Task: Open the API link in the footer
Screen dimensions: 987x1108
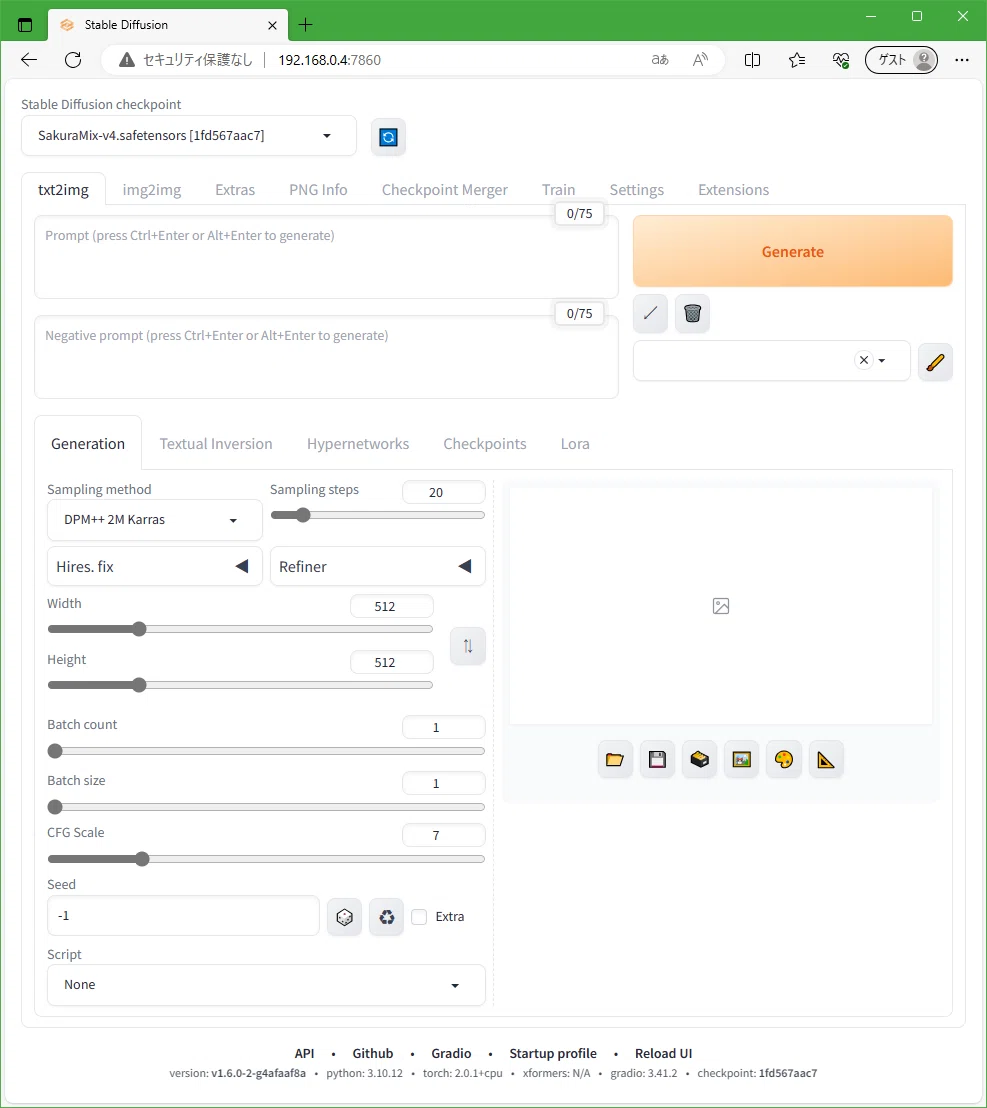Action: (305, 1054)
